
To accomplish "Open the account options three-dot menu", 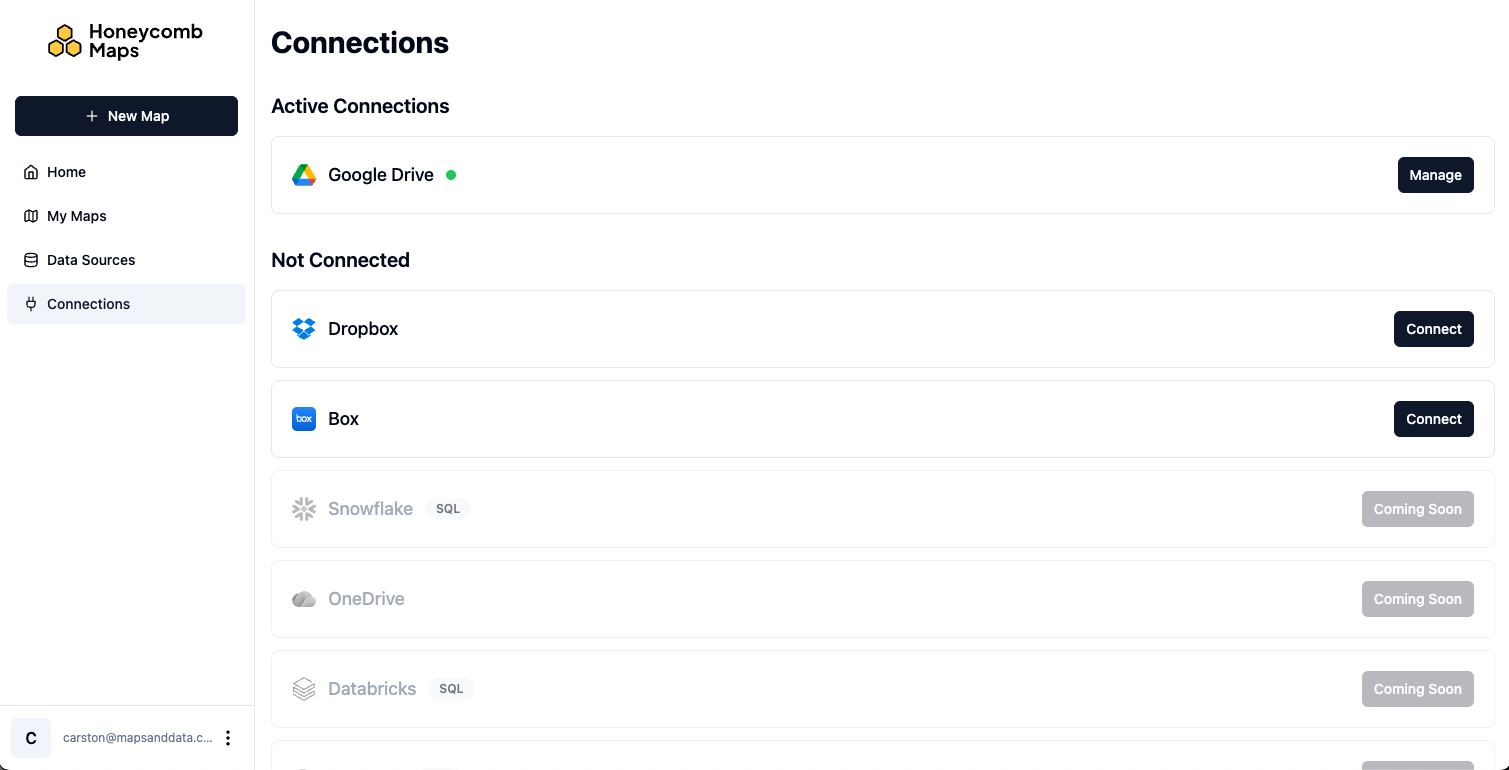I will coord(228,737).
